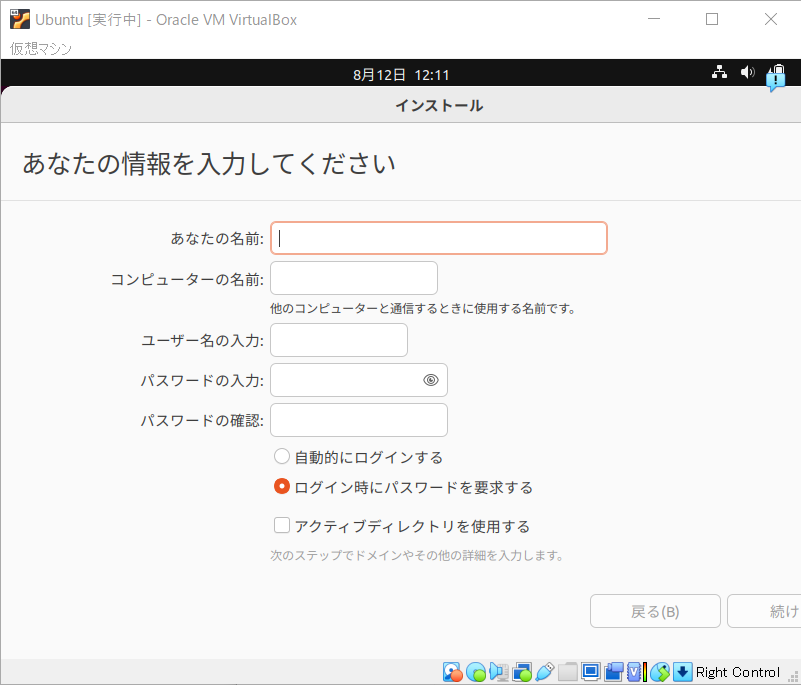
Task: Click the keyboard capture arrow icon
Action: 682,672
